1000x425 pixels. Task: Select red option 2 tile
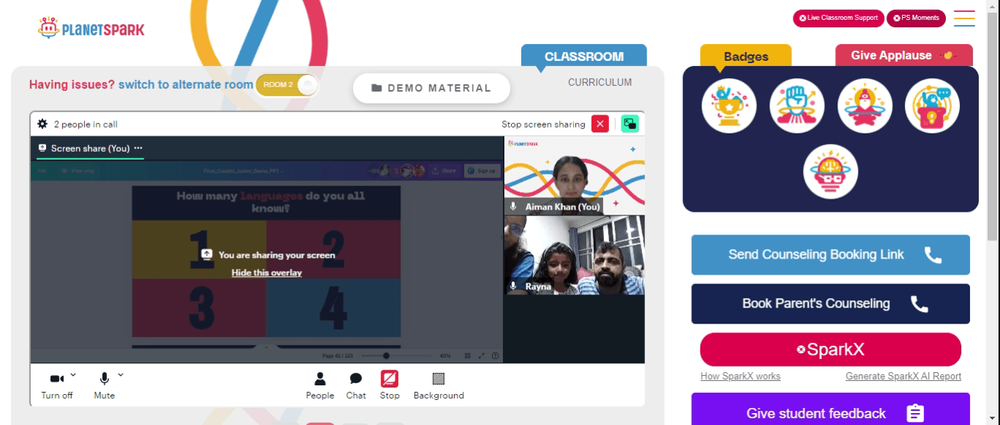334,250
